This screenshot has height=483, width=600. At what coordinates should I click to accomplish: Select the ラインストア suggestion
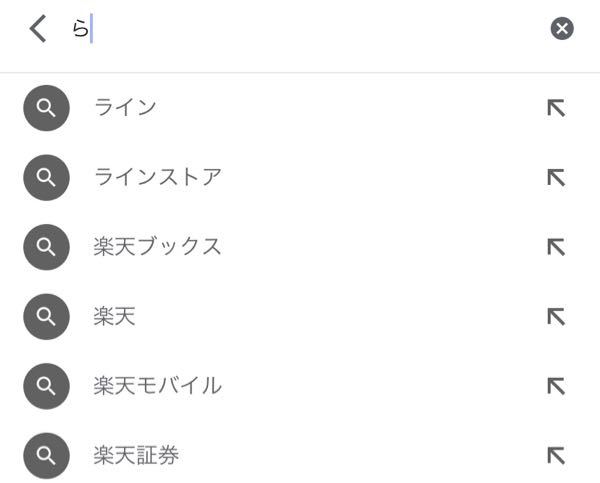(157, 177)
